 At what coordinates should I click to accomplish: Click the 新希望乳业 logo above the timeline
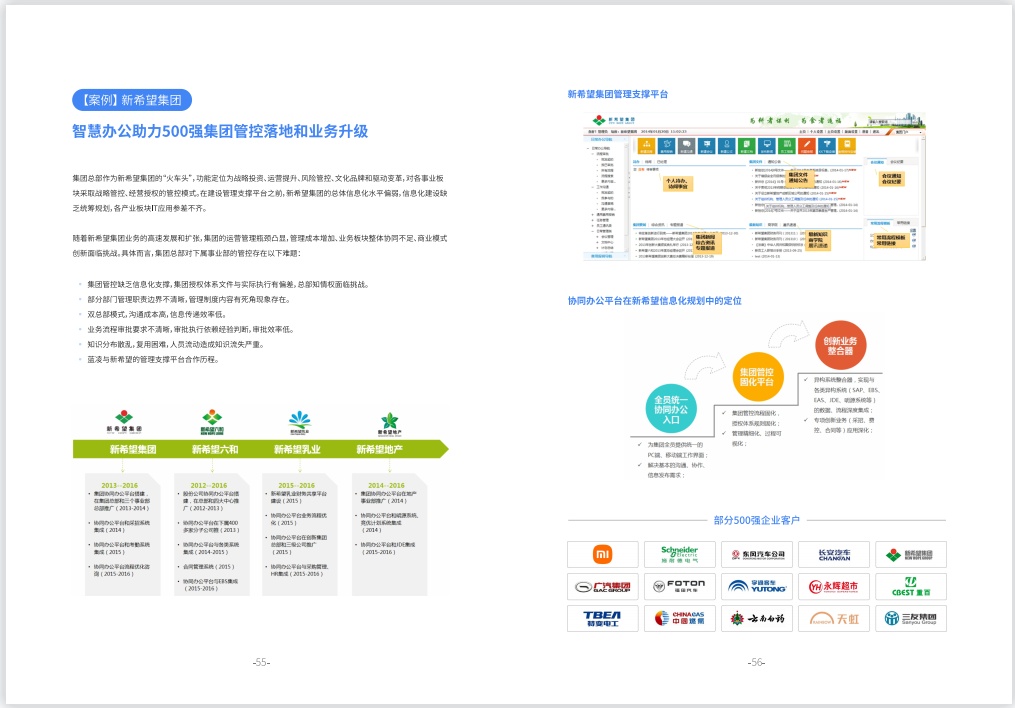point(300,422)
